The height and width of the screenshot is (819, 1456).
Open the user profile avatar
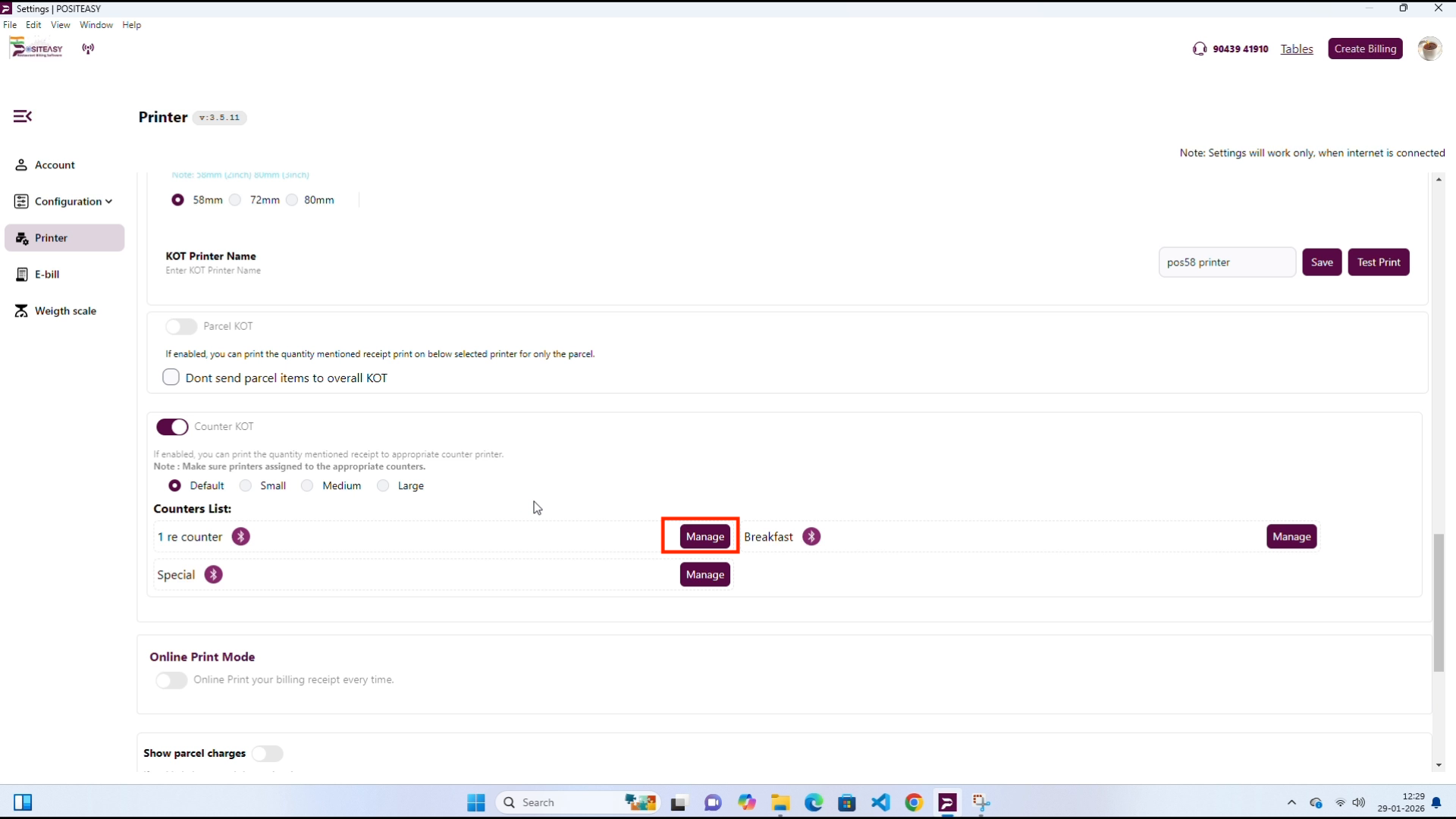1429,49
